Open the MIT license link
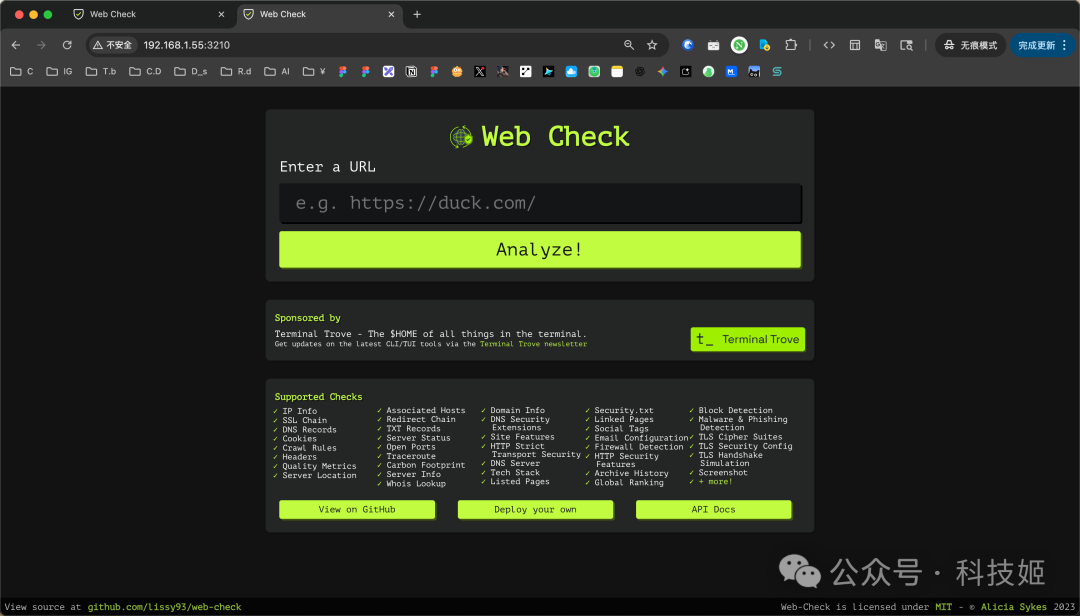The image size is (1080, 616). pos(943,607)
